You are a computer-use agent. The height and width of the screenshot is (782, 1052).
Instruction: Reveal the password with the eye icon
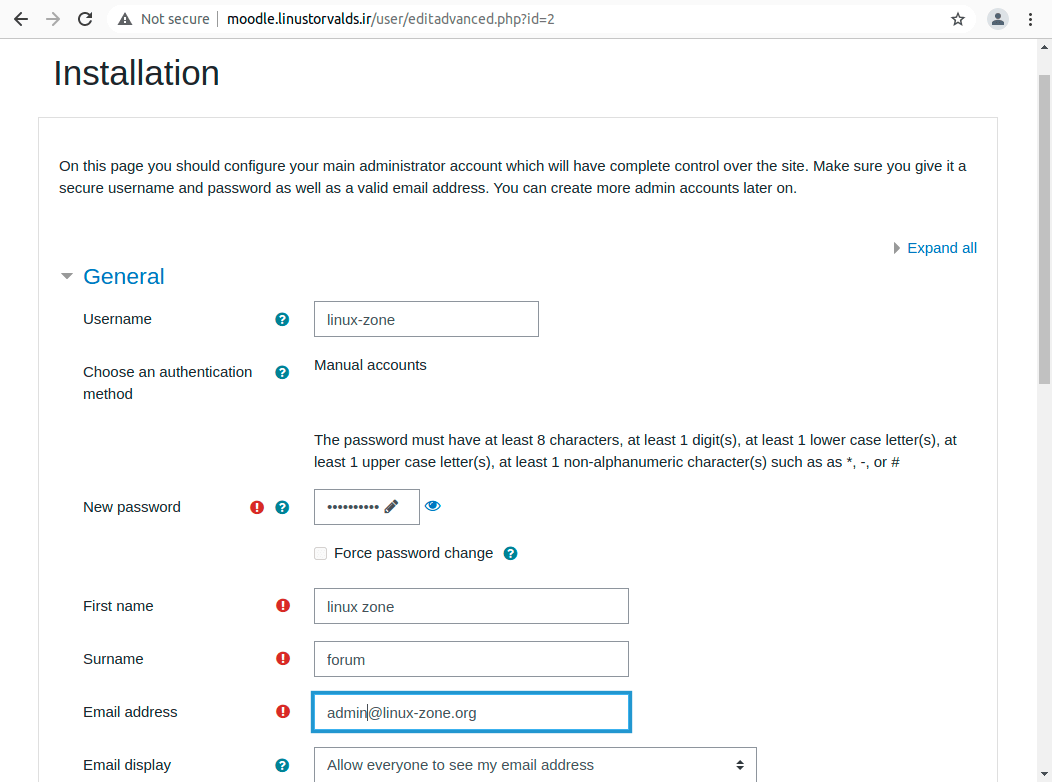click(433, 506)
